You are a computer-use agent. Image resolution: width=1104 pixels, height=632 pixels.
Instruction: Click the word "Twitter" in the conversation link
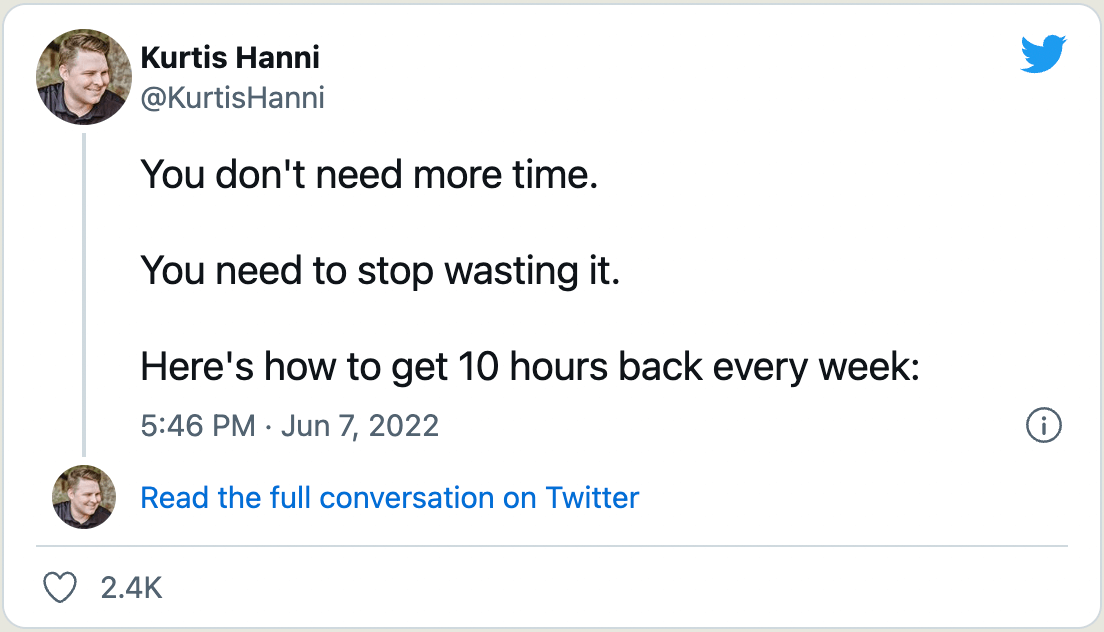click(592, 497)
